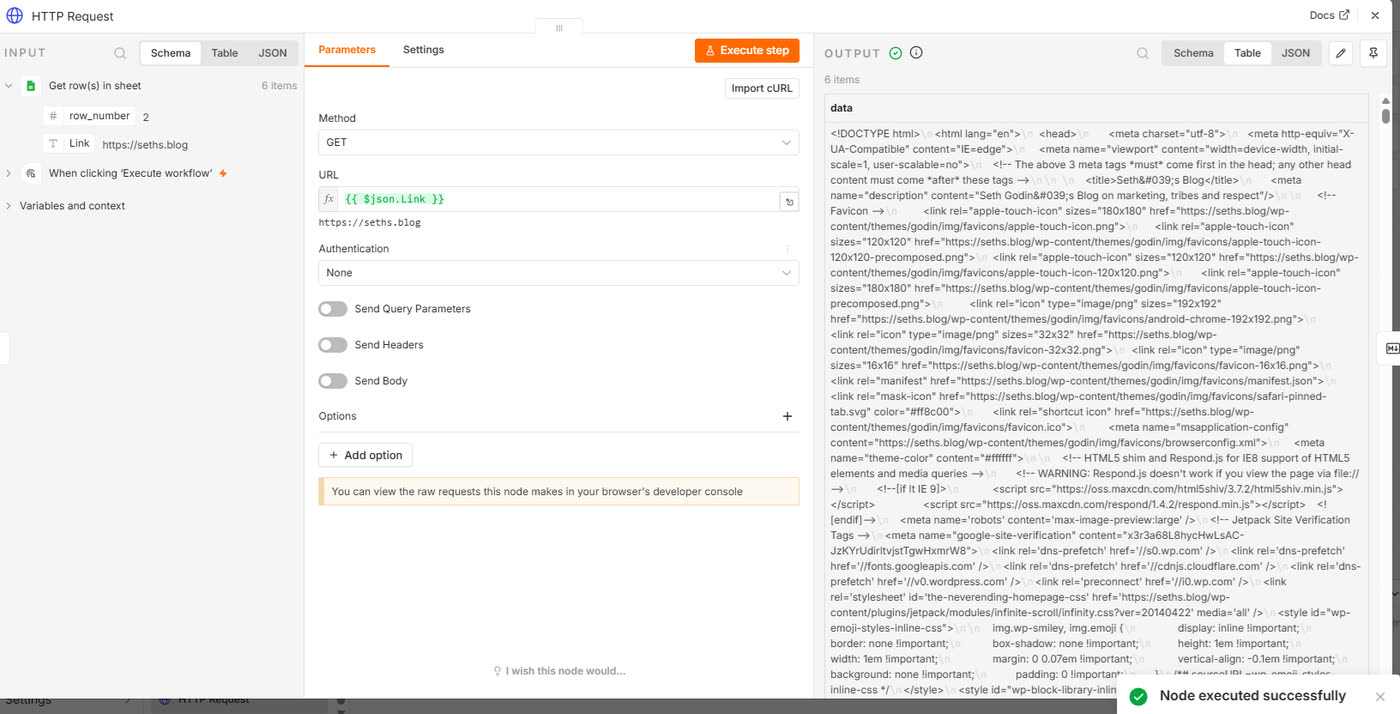This screenshot has height=714, width=1400.
Task: Click the info icon beside OUTPUT
Action: pos(916,53)
